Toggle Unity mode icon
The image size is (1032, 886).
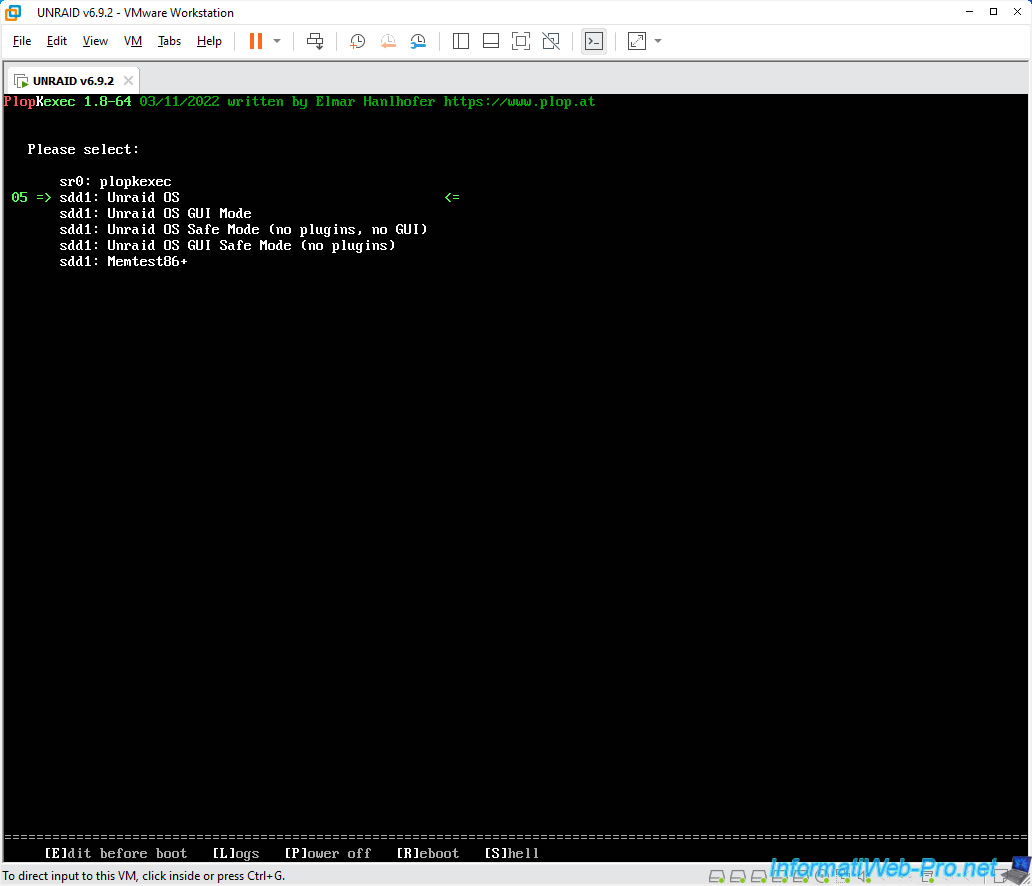click(551, 41)
